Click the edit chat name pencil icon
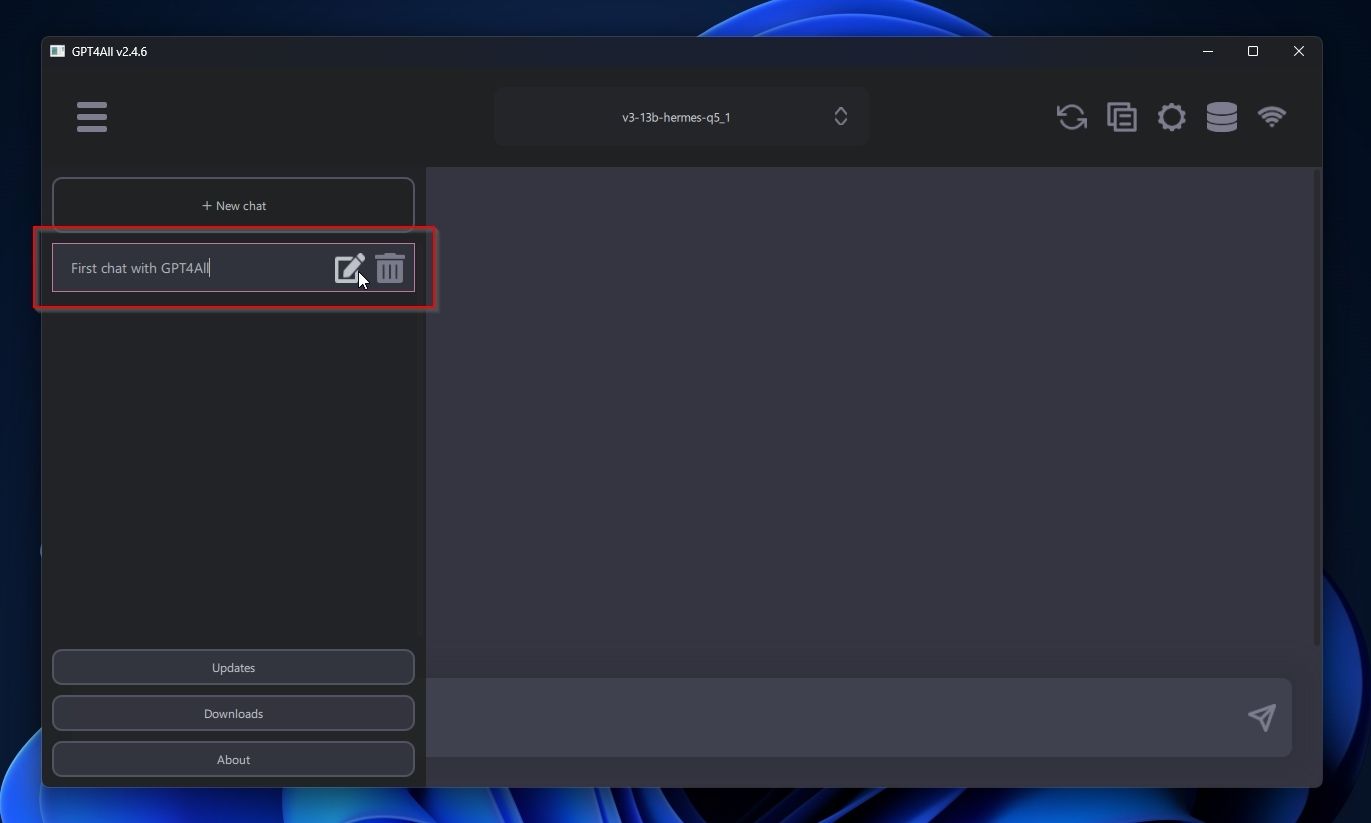 click(x=349, y=268)
